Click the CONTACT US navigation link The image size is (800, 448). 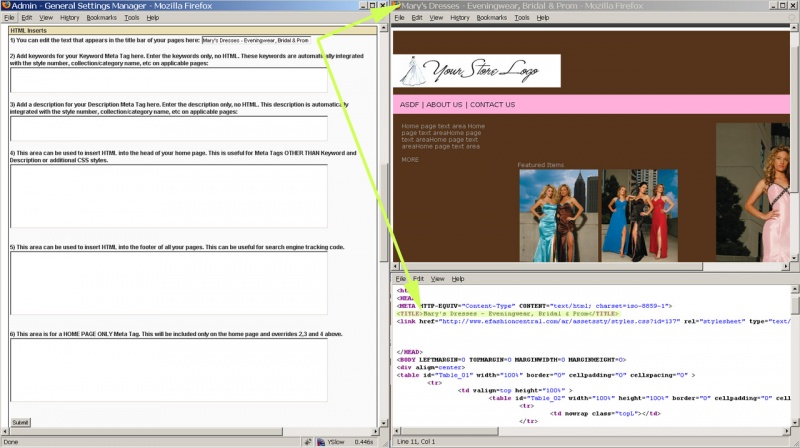[492, 105]
